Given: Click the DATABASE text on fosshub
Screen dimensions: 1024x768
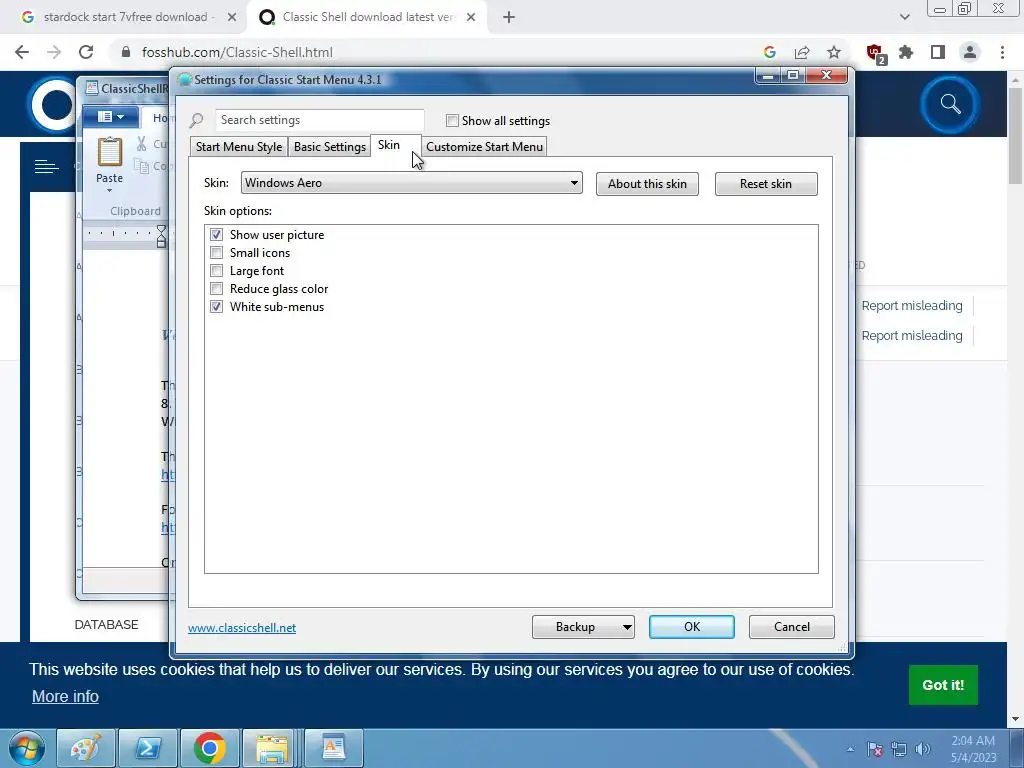Looking at the screenshot, I should [x=106, y=625].
